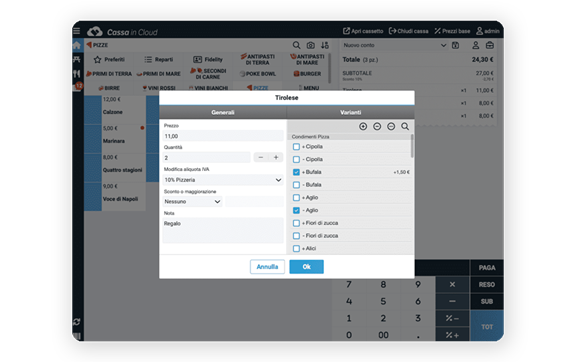Click the briefcase icon in the bill header
Image resolution: width=576 pixels, height=362 pixels.
tap(490, 45)
